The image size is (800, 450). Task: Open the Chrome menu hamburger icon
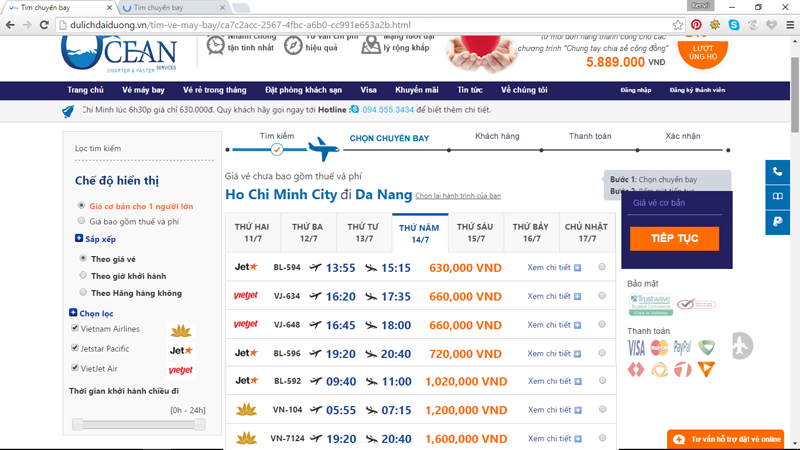pos(790,24)
